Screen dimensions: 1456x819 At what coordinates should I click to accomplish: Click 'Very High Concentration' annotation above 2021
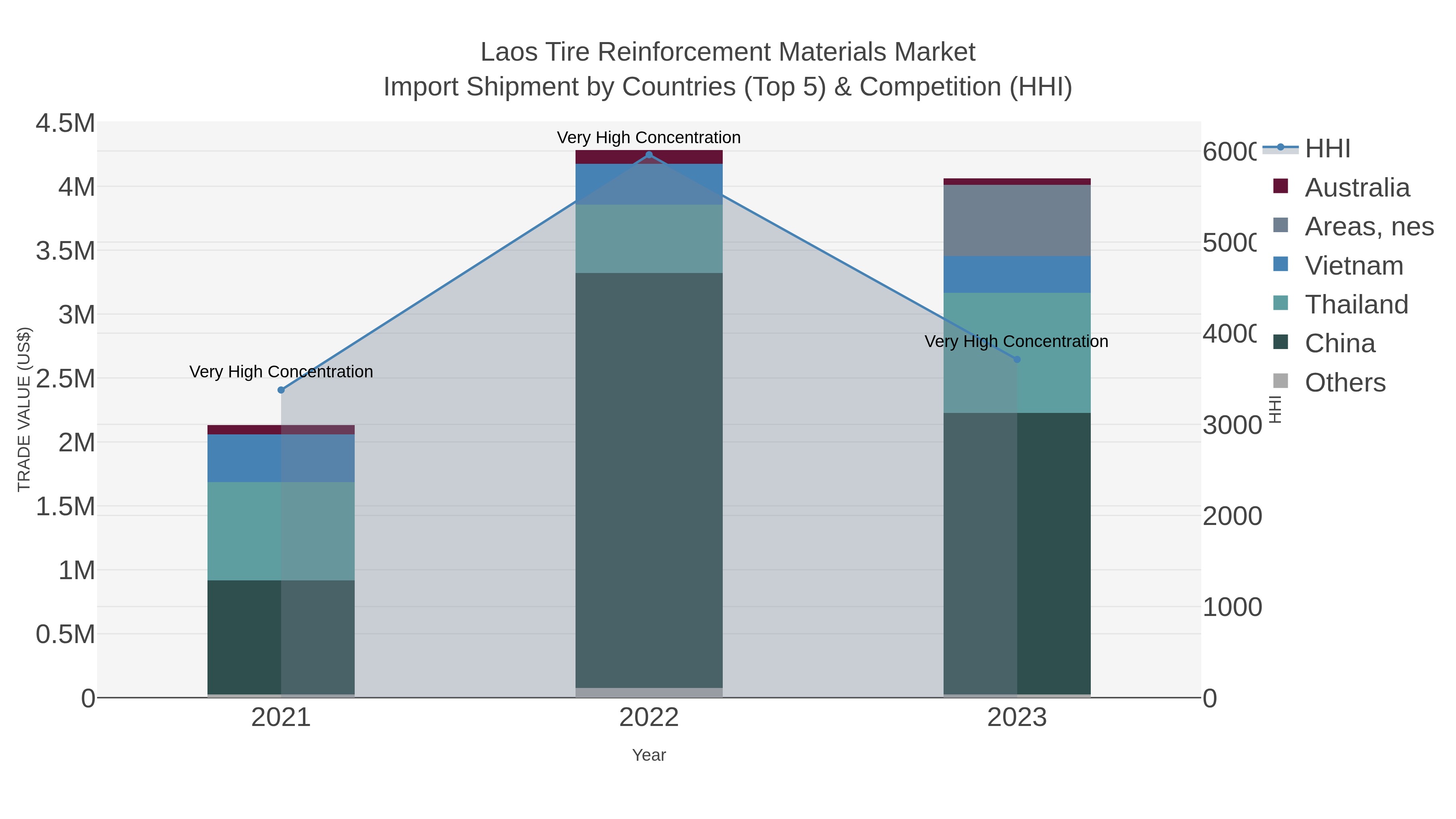[x=281, y=372]
